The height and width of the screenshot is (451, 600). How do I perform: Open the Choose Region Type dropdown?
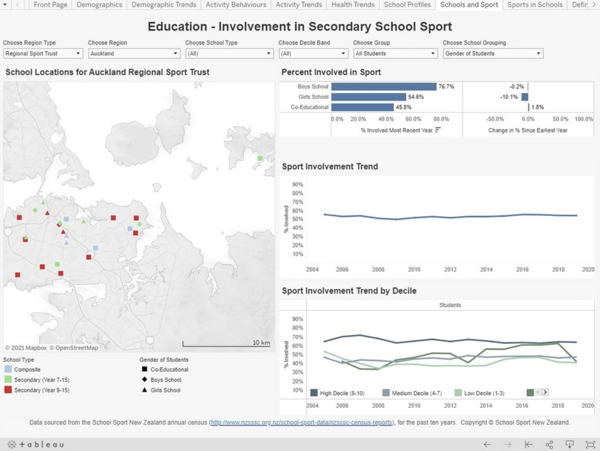point(43,54)
